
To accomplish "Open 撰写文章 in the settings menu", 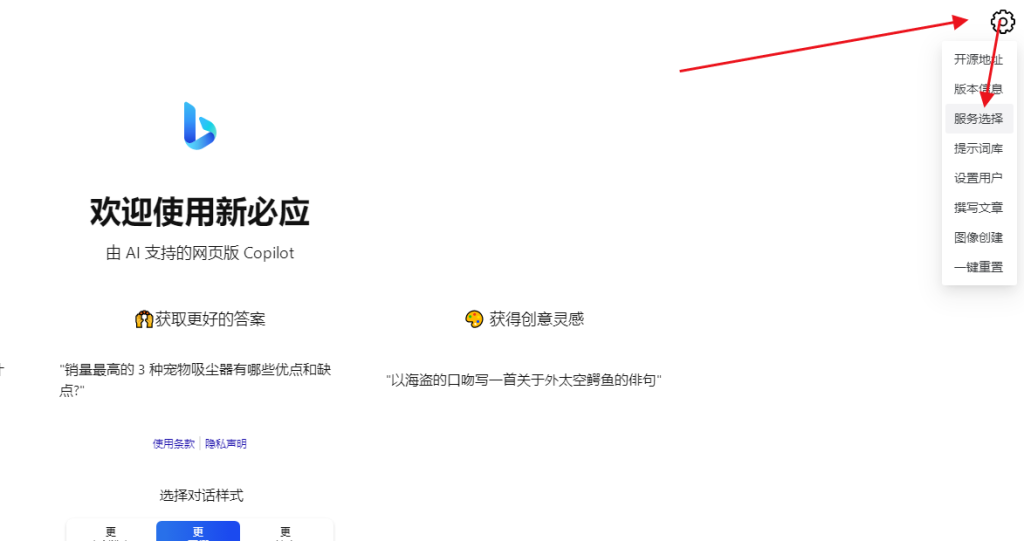I will (x=979, y=208).
